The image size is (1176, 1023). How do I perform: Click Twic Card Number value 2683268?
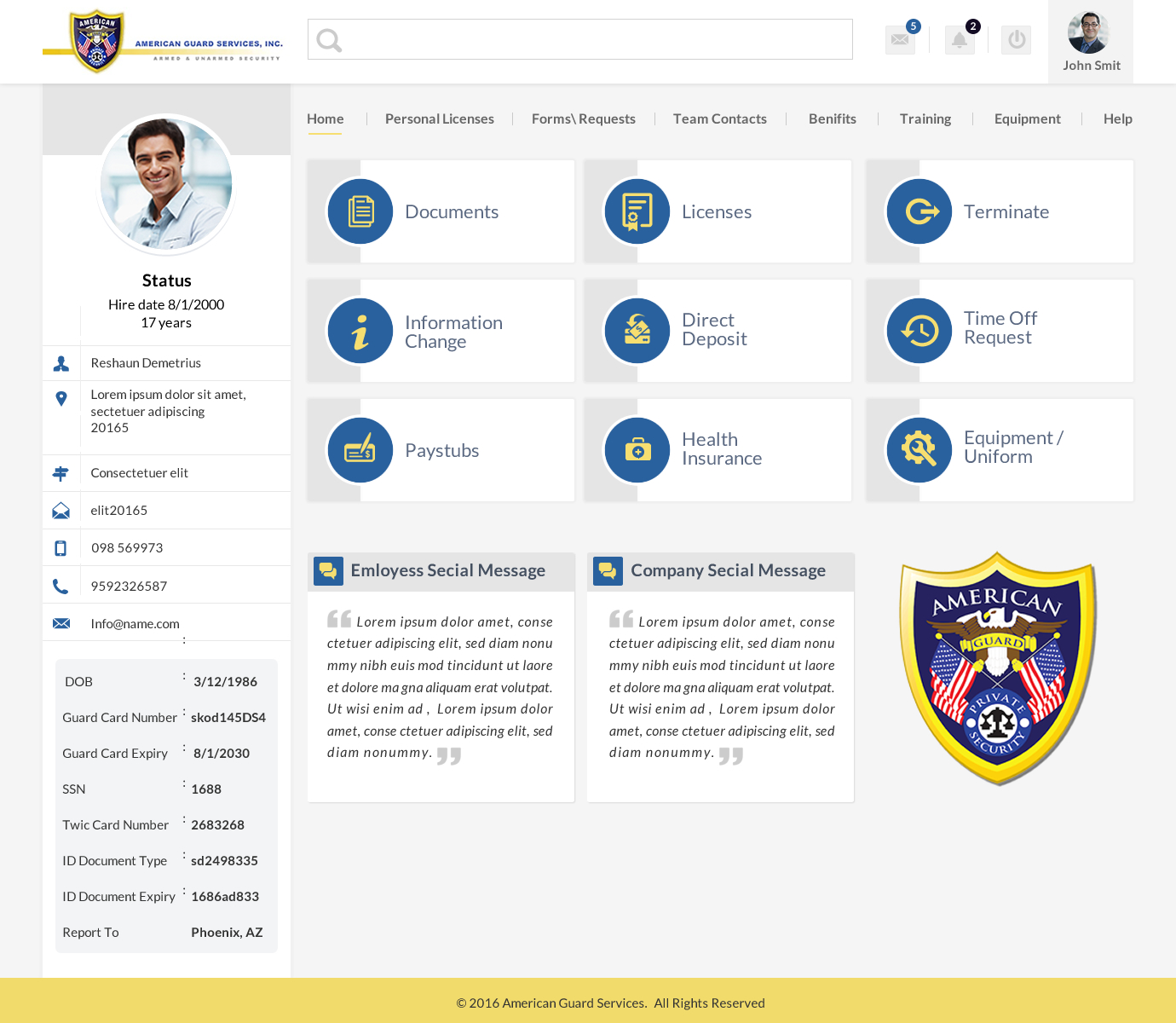217,825
